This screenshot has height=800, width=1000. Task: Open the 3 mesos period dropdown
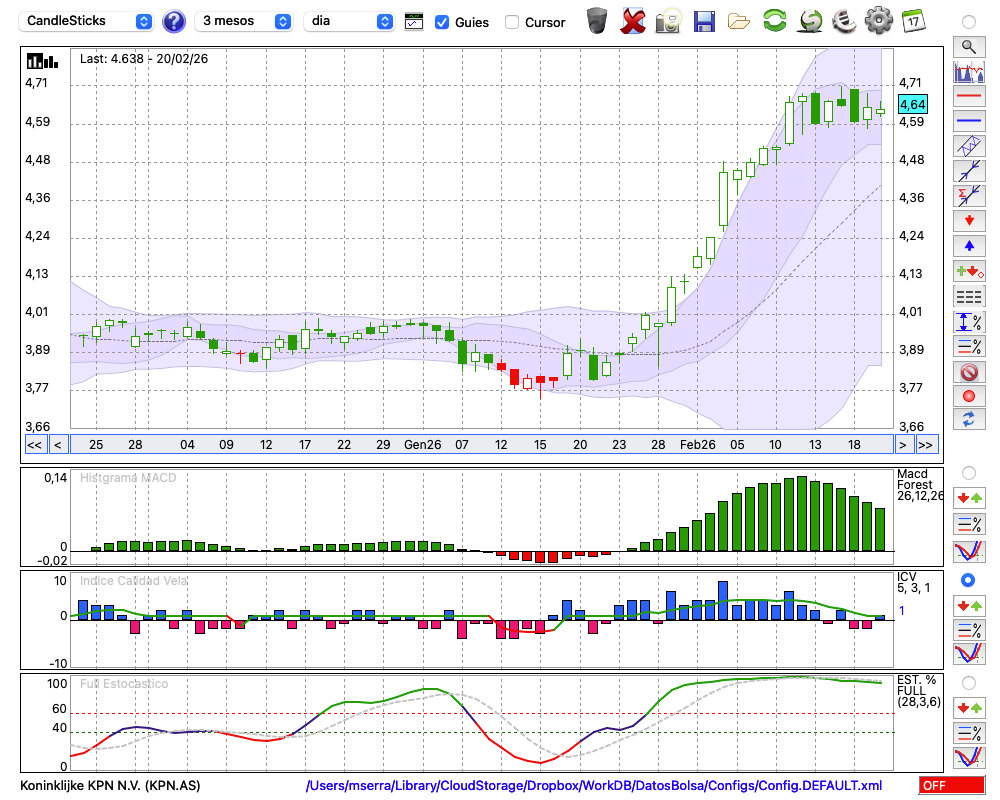point(245,21)
